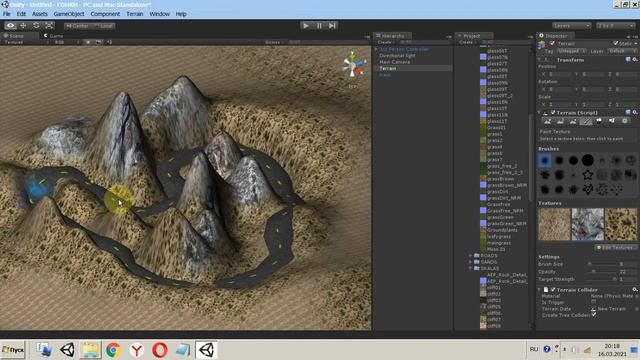Open the Component menu
The width and height of the screenshot is (640, 360).
pos(105,14)
